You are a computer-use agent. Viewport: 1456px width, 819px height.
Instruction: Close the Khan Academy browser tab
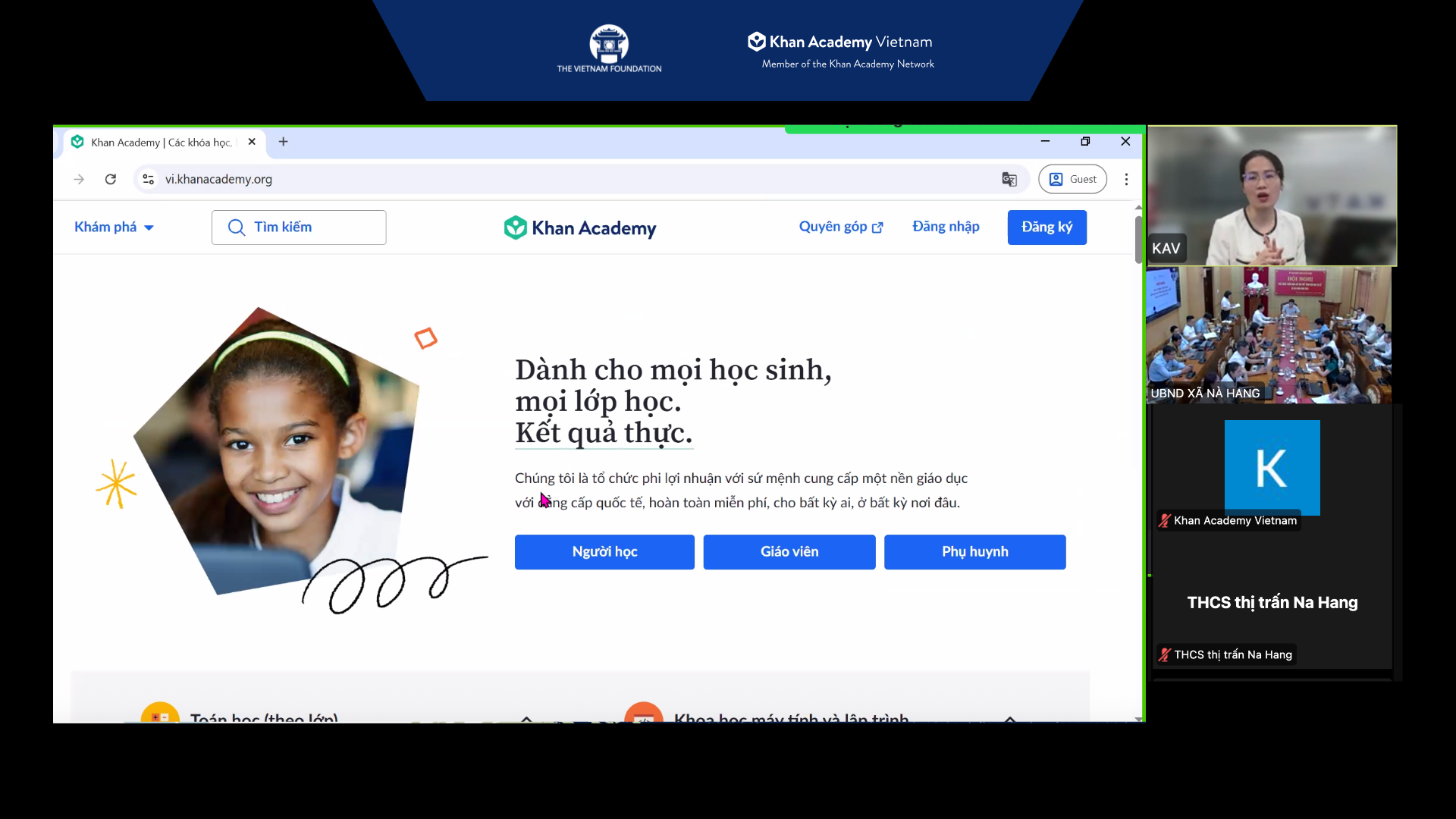click(x=252, y=142)
